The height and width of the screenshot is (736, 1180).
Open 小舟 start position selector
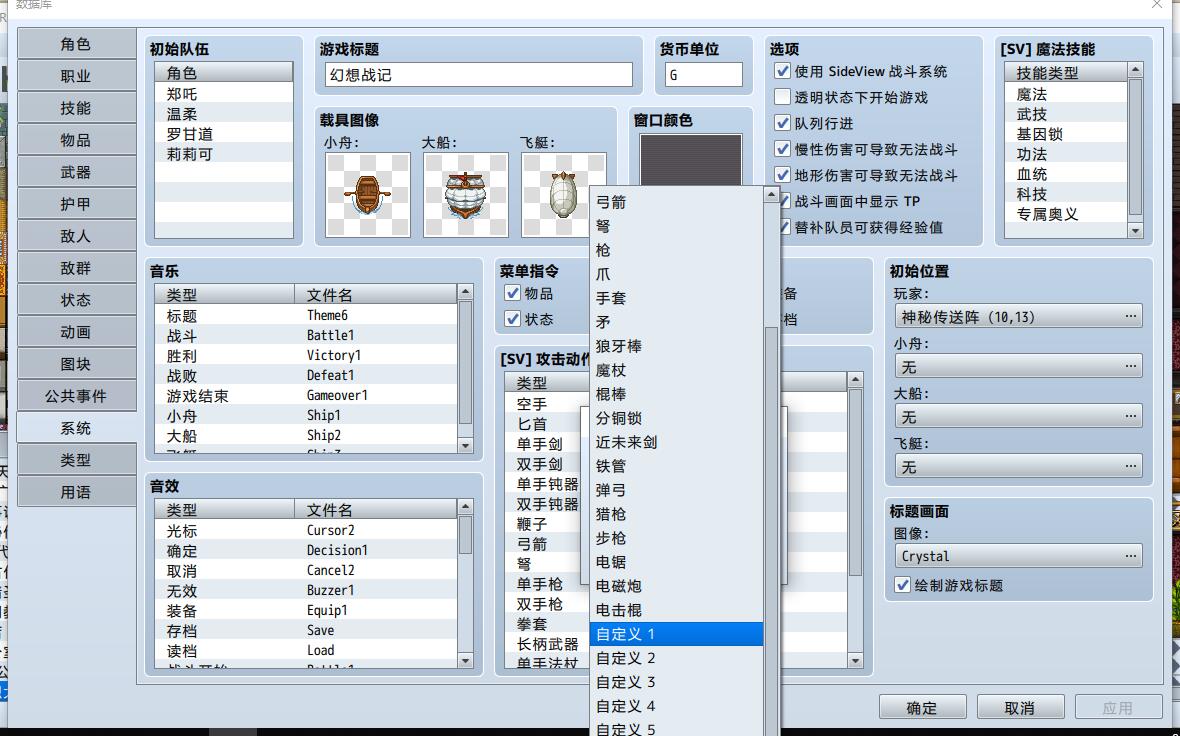(x=1017, y=366)
